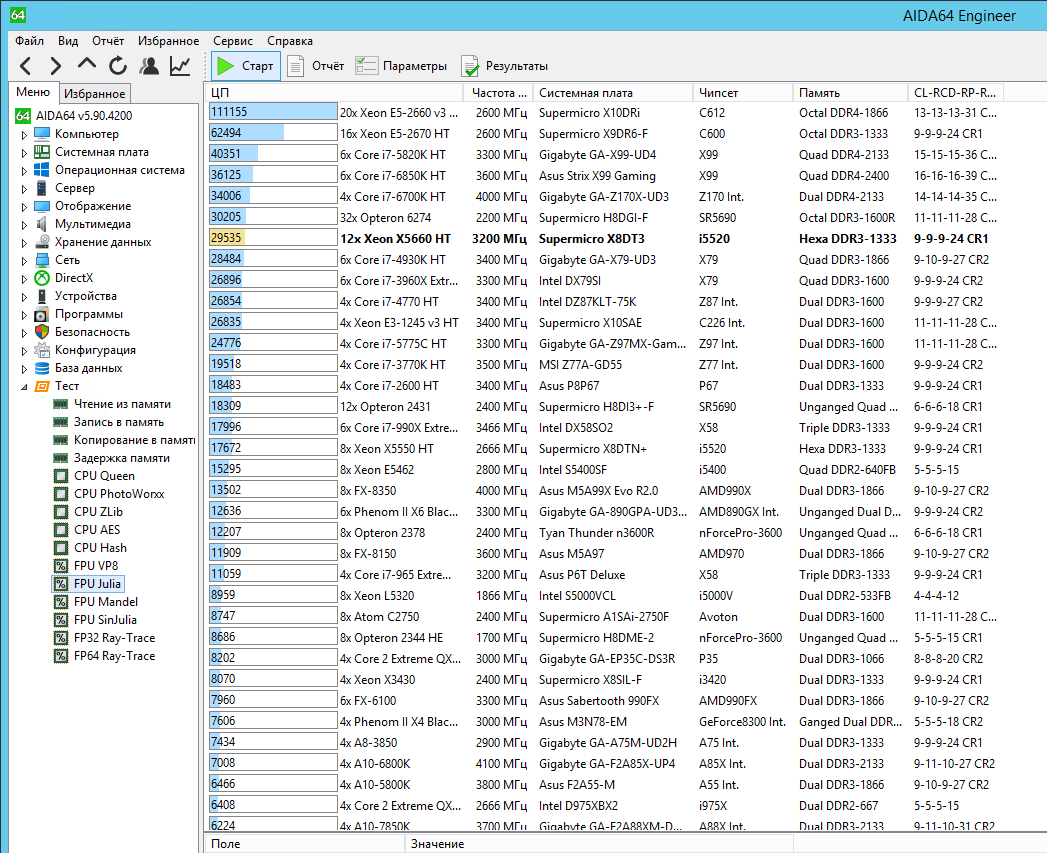Screen dimensions: 1047x853
Task: Click the Back navigation arrow
Action: click(25, 65)
